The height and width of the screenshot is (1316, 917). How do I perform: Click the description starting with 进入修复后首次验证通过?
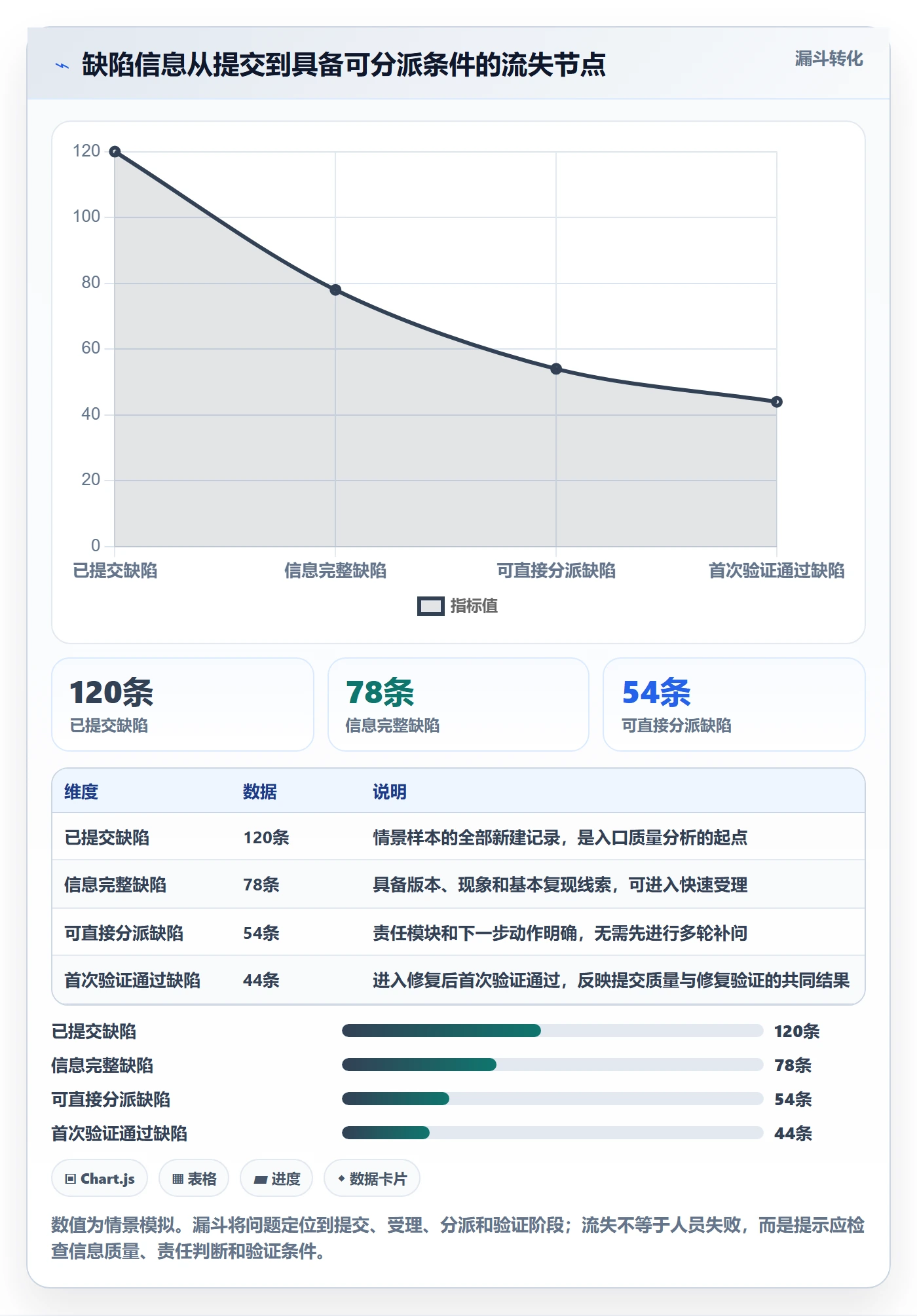611,980
